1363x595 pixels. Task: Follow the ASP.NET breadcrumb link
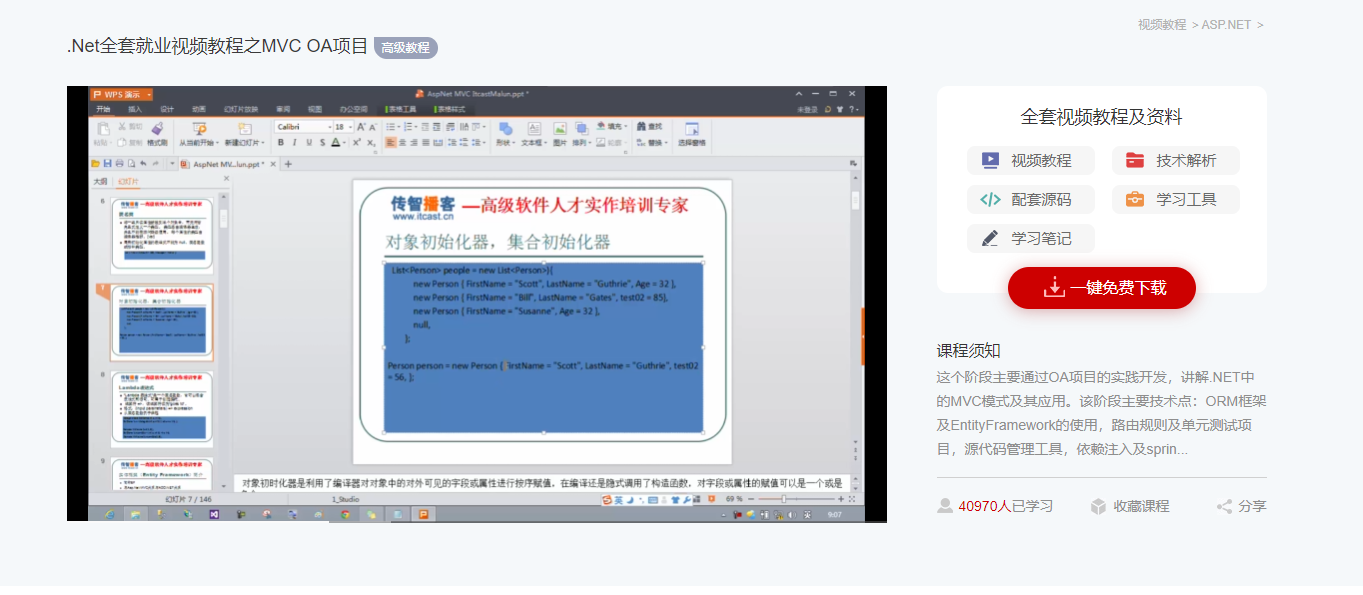tap(1226, 25)
